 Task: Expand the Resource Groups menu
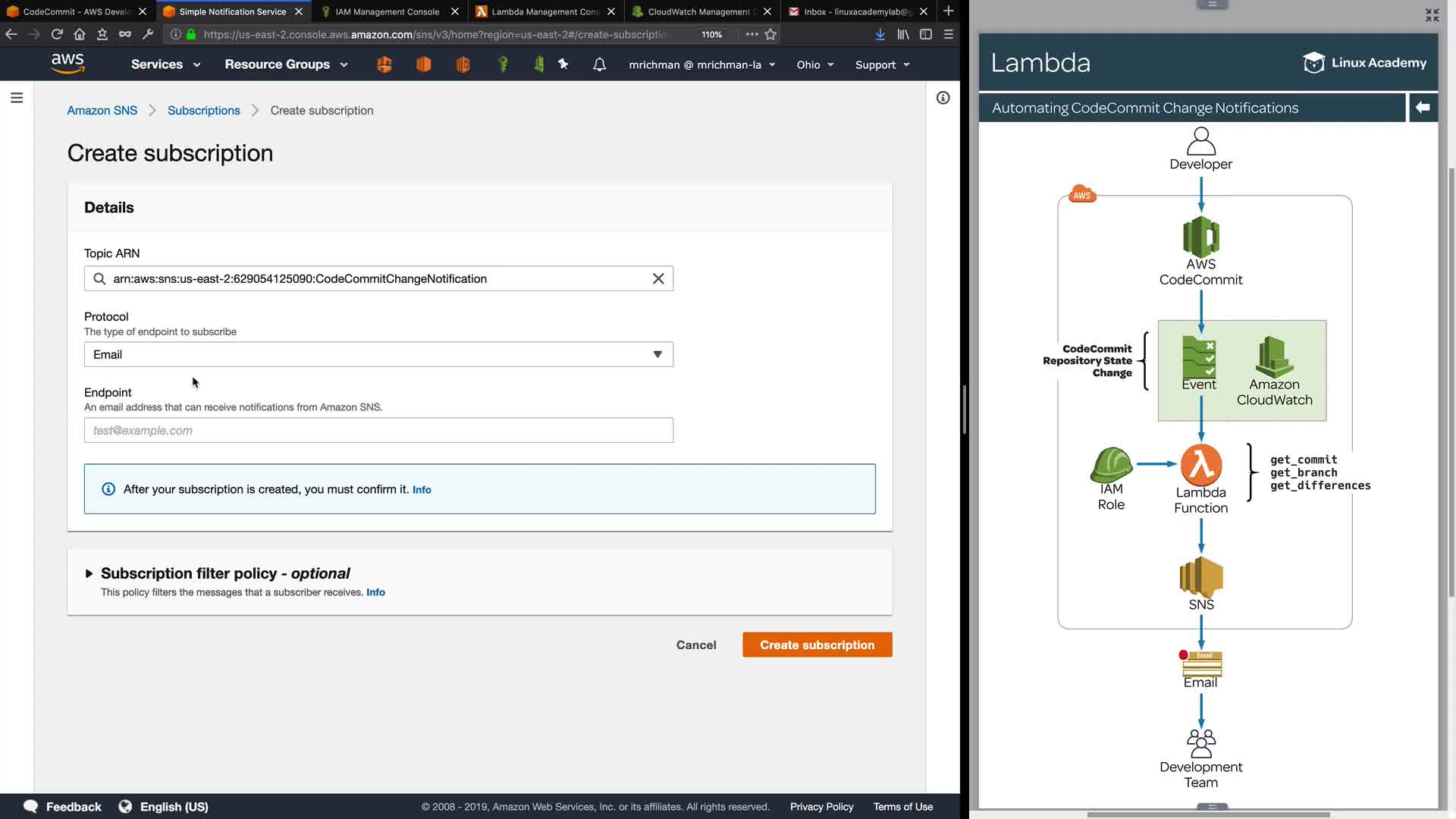[286, 64]
